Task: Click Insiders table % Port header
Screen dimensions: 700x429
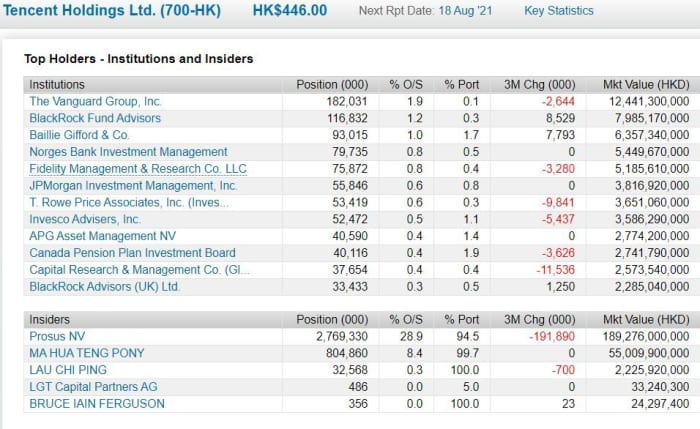Action: (x=462, y=320)
